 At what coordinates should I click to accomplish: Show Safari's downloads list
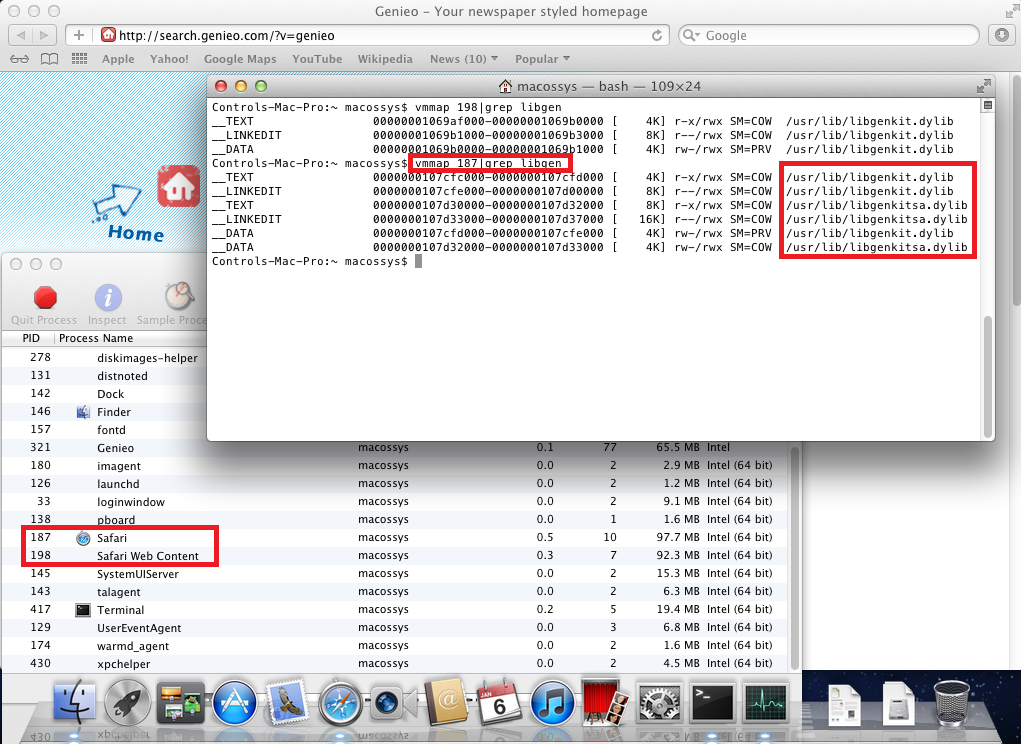pos(1001,35)
